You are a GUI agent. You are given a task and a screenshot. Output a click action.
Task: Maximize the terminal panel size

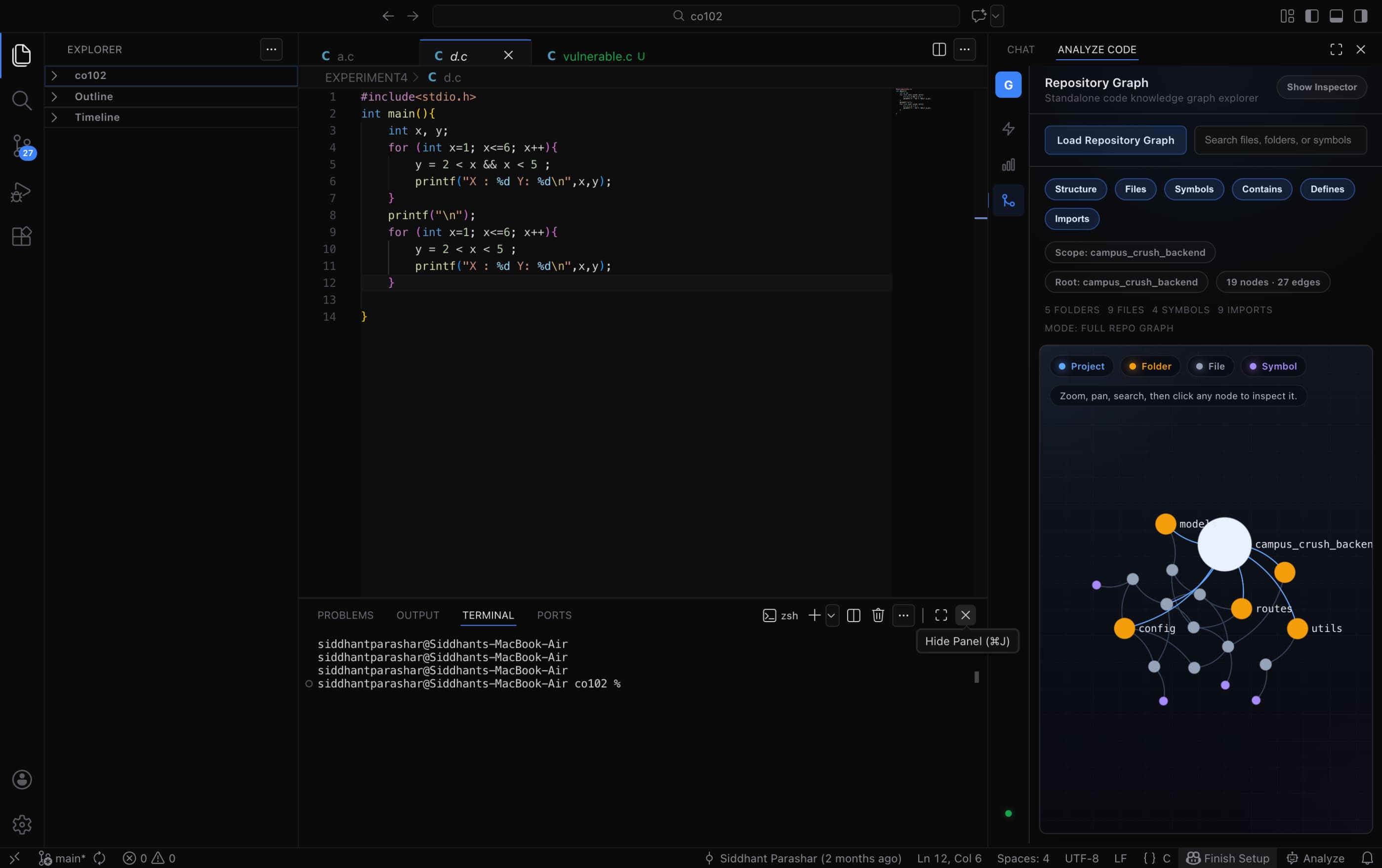940,616
